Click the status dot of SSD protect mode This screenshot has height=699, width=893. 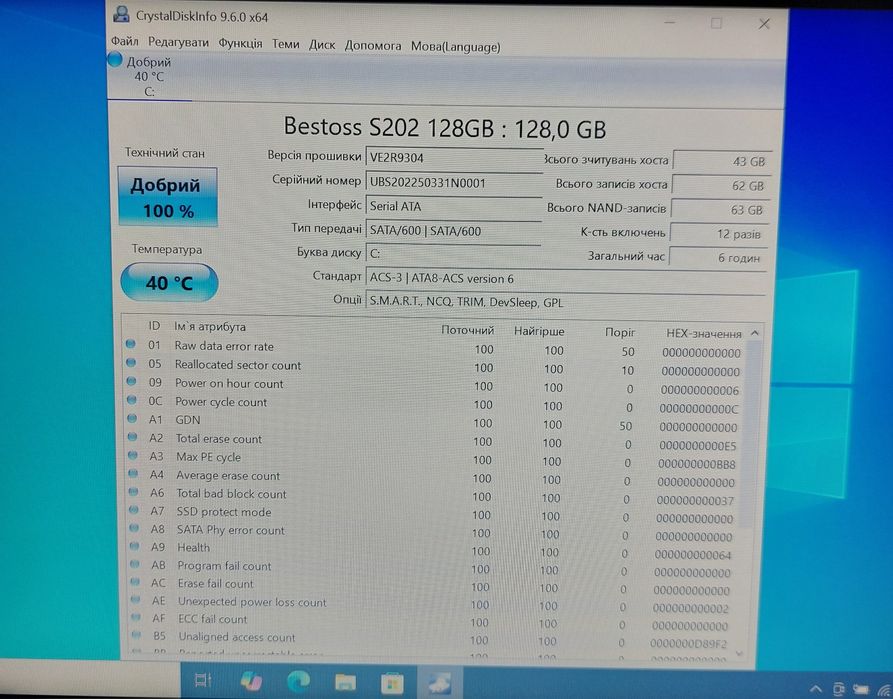(x=134, y=510)
